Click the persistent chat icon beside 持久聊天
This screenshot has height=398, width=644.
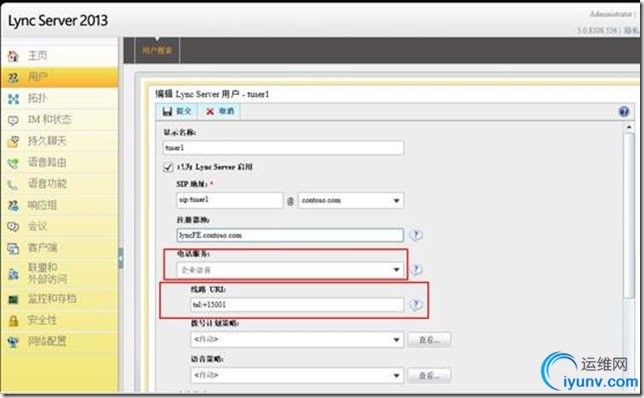[13, 141]
